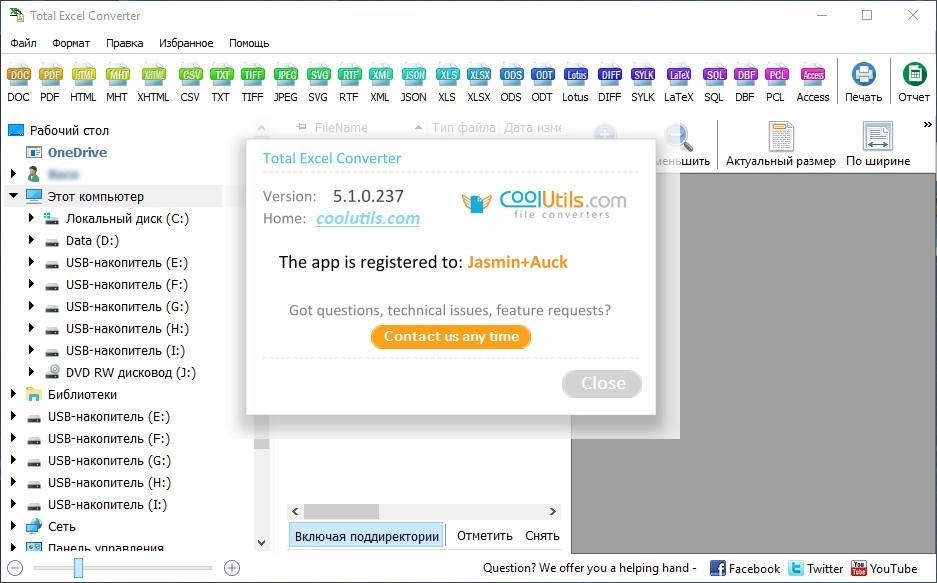Screen dimensions: 937x583
Task: Close the About dialog
Action: [x=602, y=383]
